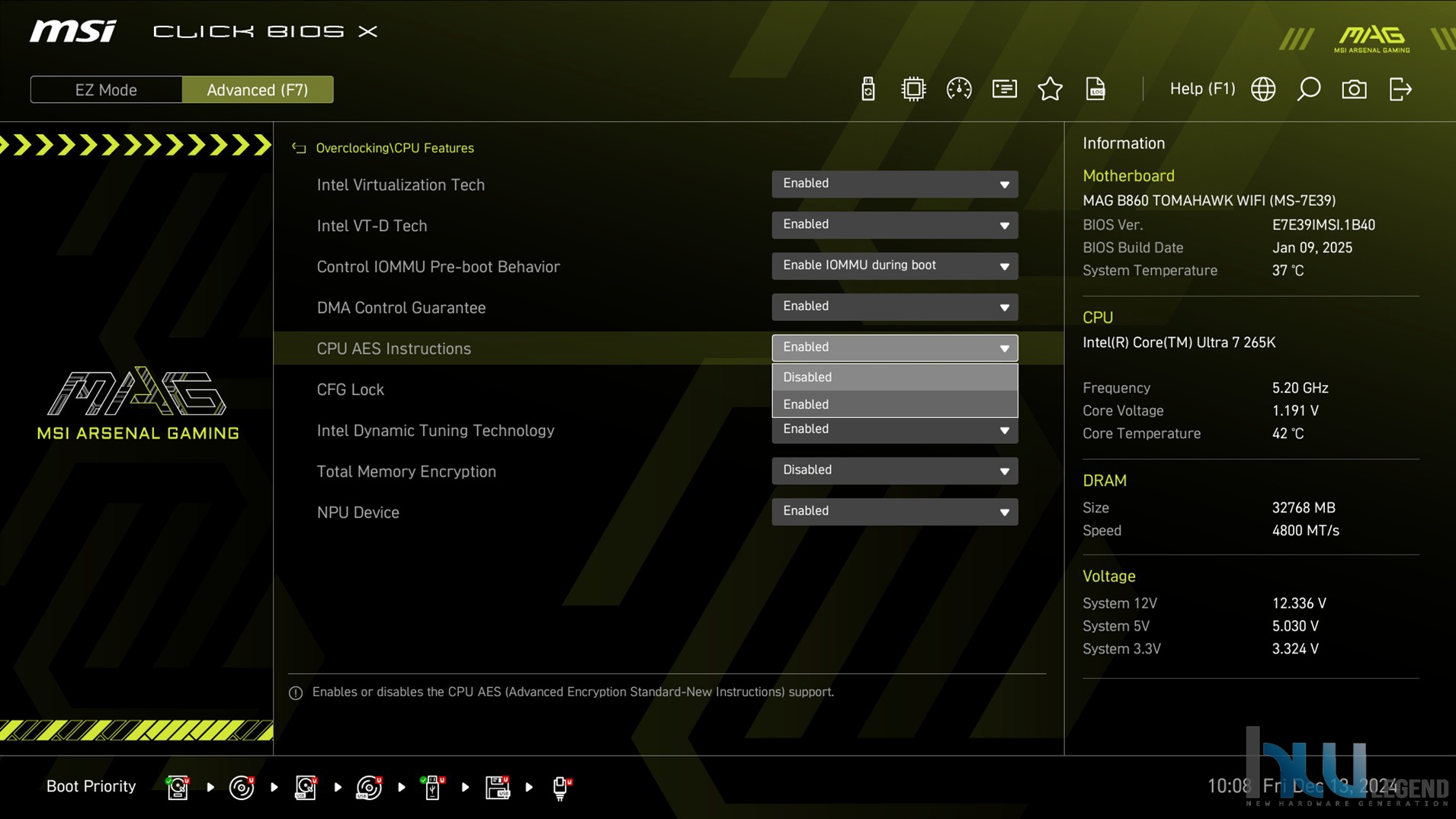Viewport: 1456px width, 819px height.
Task: Open the CPU chip specifications icon
Action: coord(912,89)
